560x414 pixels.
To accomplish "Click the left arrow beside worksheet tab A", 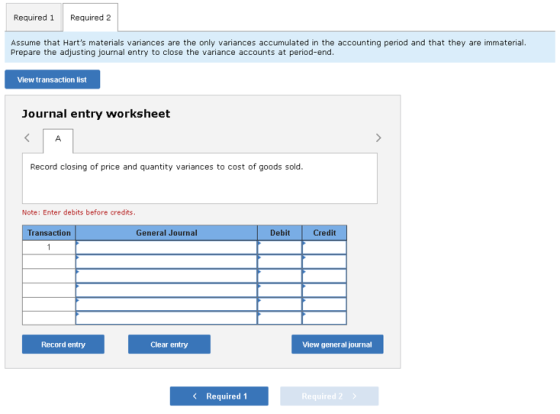I will point(27,138).
